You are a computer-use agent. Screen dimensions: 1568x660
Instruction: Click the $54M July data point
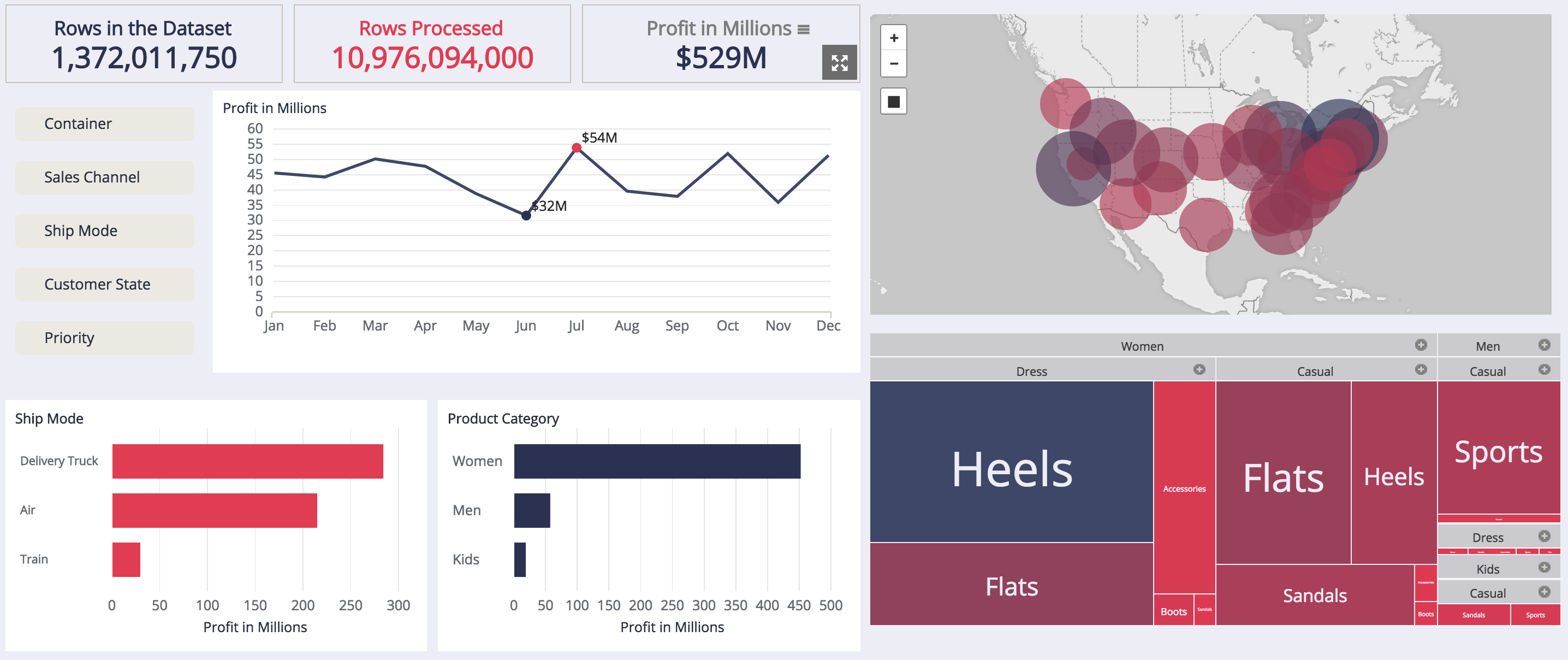(576, 148)
